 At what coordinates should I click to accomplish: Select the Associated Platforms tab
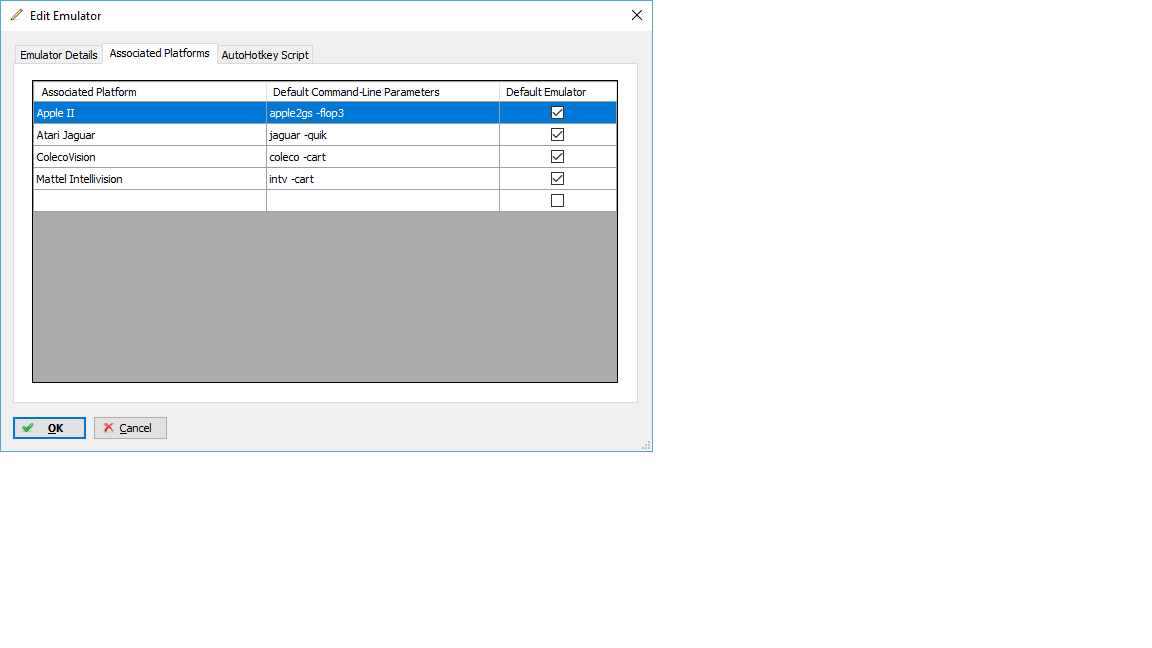tap(159, 53)
